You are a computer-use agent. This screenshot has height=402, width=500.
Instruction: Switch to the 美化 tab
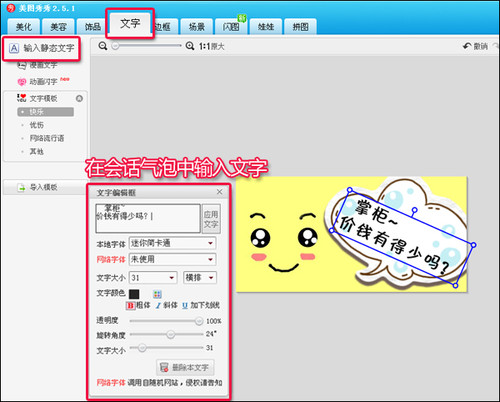click(24, 27)
